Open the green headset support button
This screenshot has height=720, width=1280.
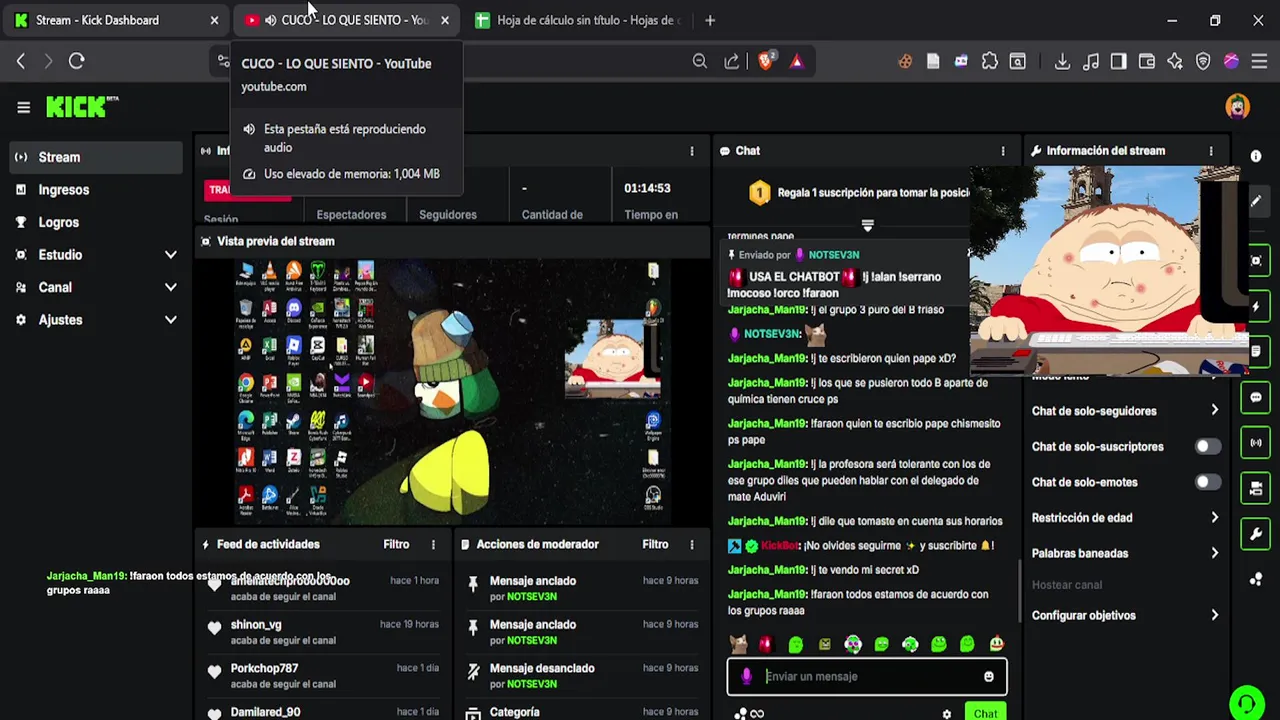point(1246,703)
